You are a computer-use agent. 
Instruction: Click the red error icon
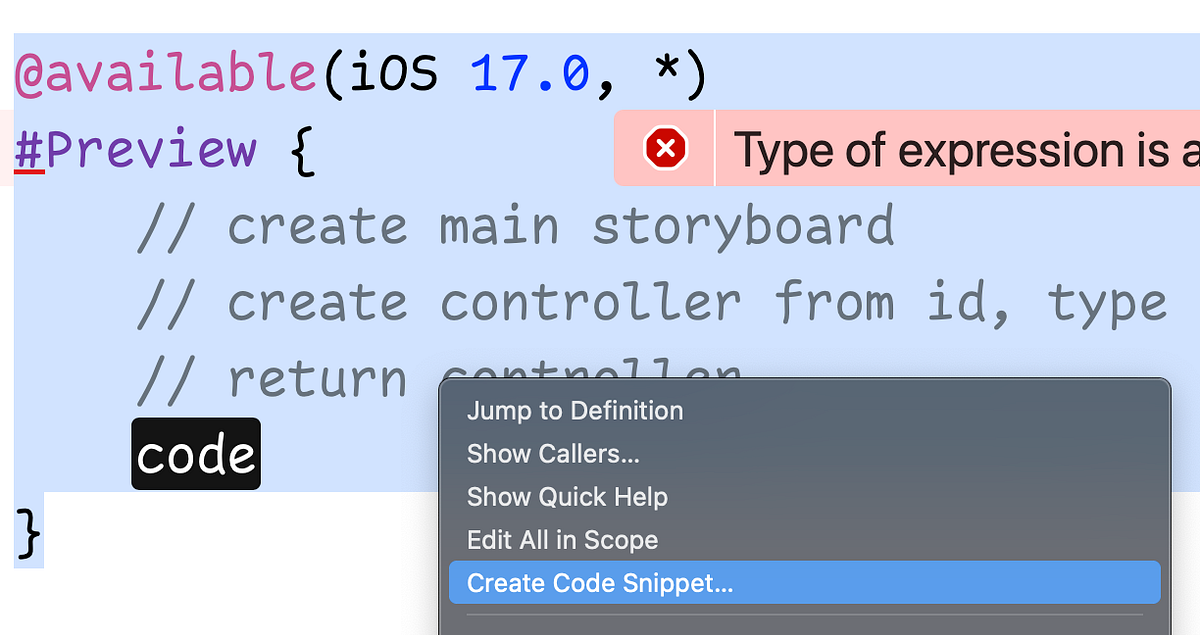[x=664, y=149]
